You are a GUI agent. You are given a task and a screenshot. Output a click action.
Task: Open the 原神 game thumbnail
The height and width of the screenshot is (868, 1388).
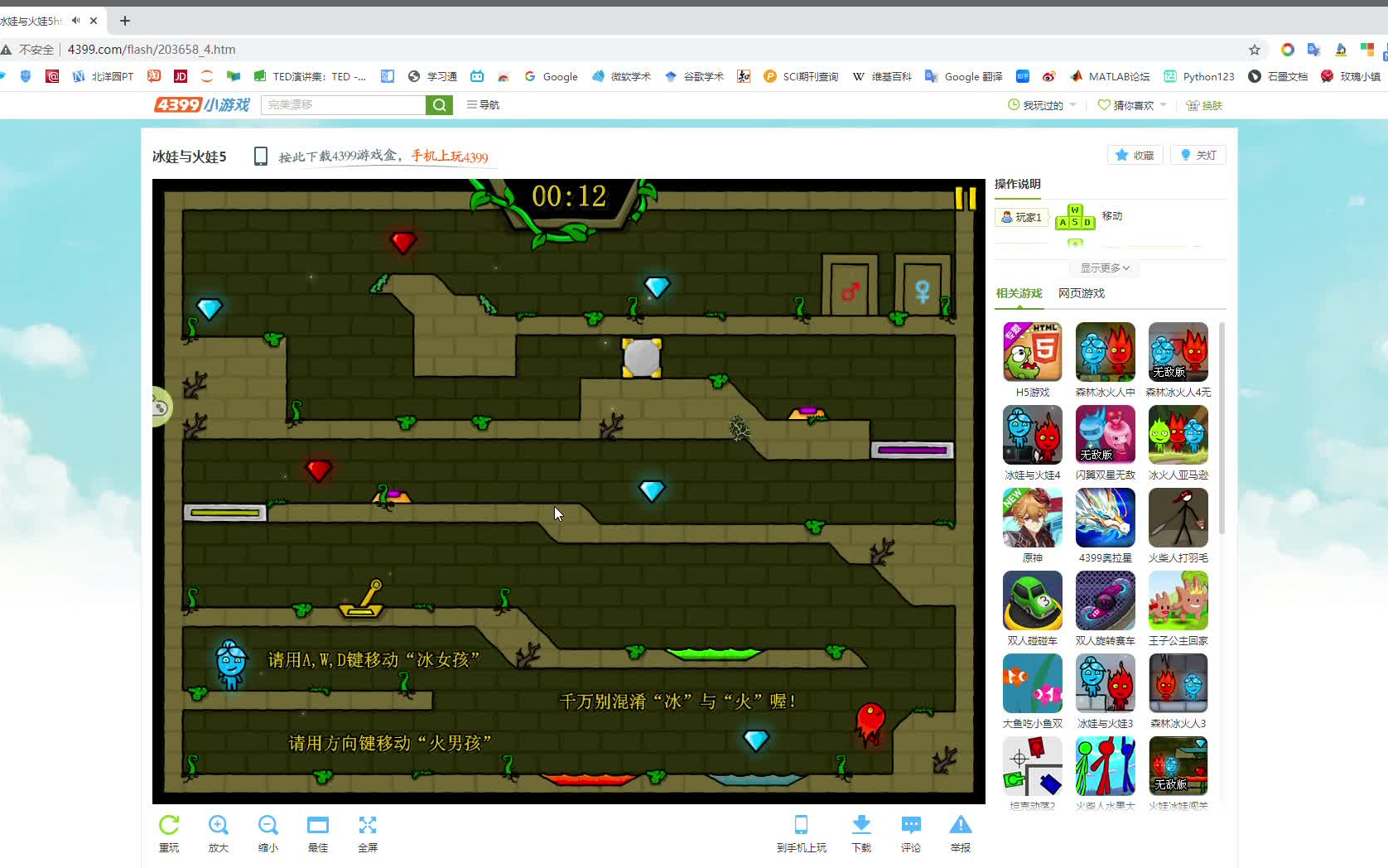pyautogui.click(x=1032, y=518)
